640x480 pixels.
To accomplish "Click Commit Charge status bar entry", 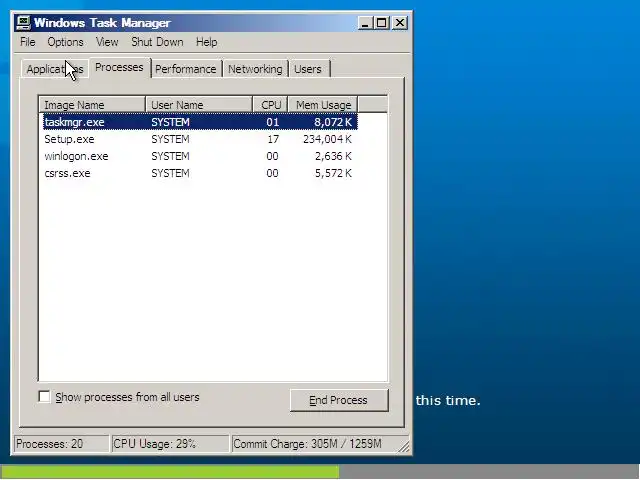I will click(x=314, y=444).
